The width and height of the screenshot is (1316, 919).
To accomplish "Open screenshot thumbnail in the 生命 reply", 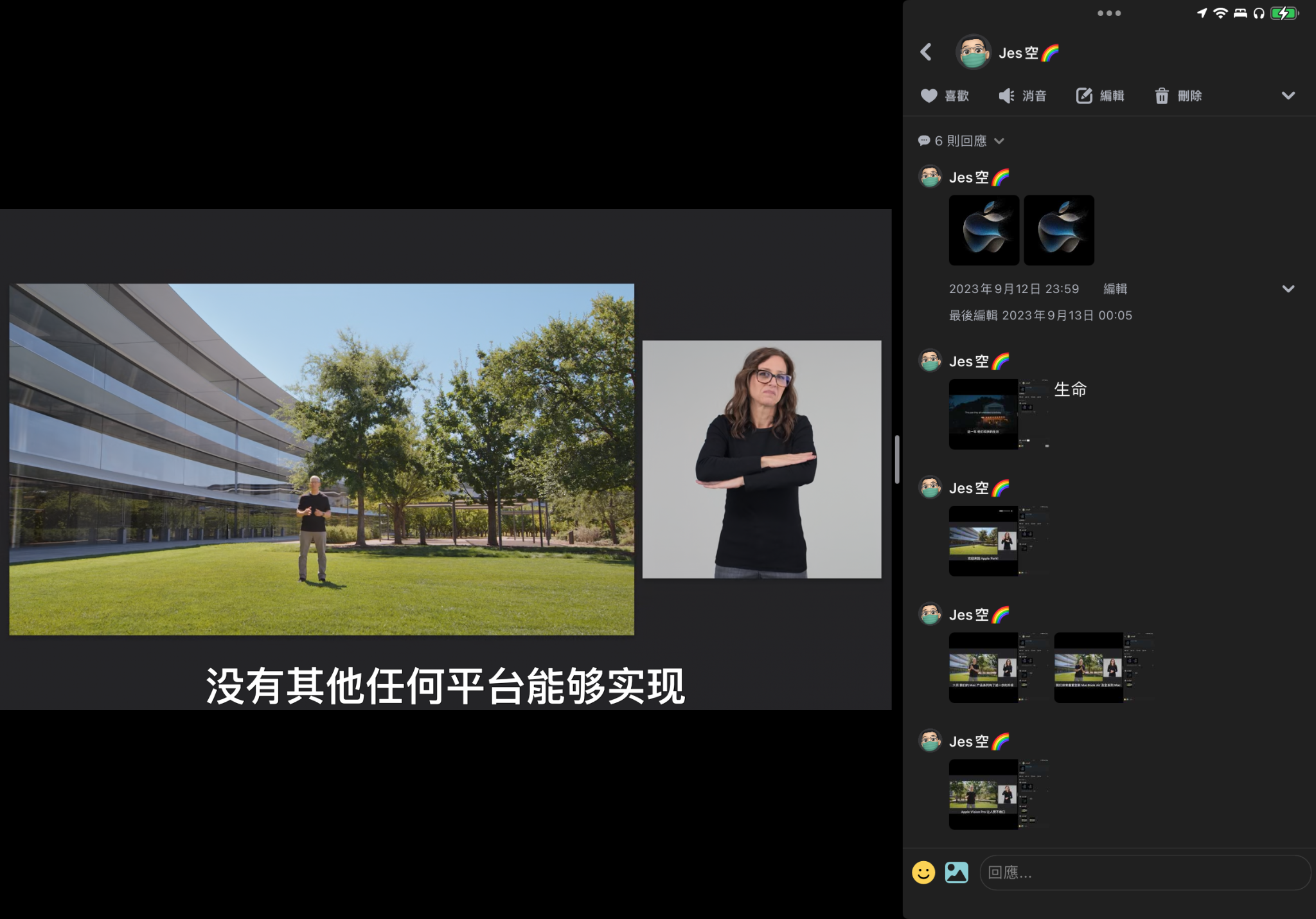I will coord(999,414).
